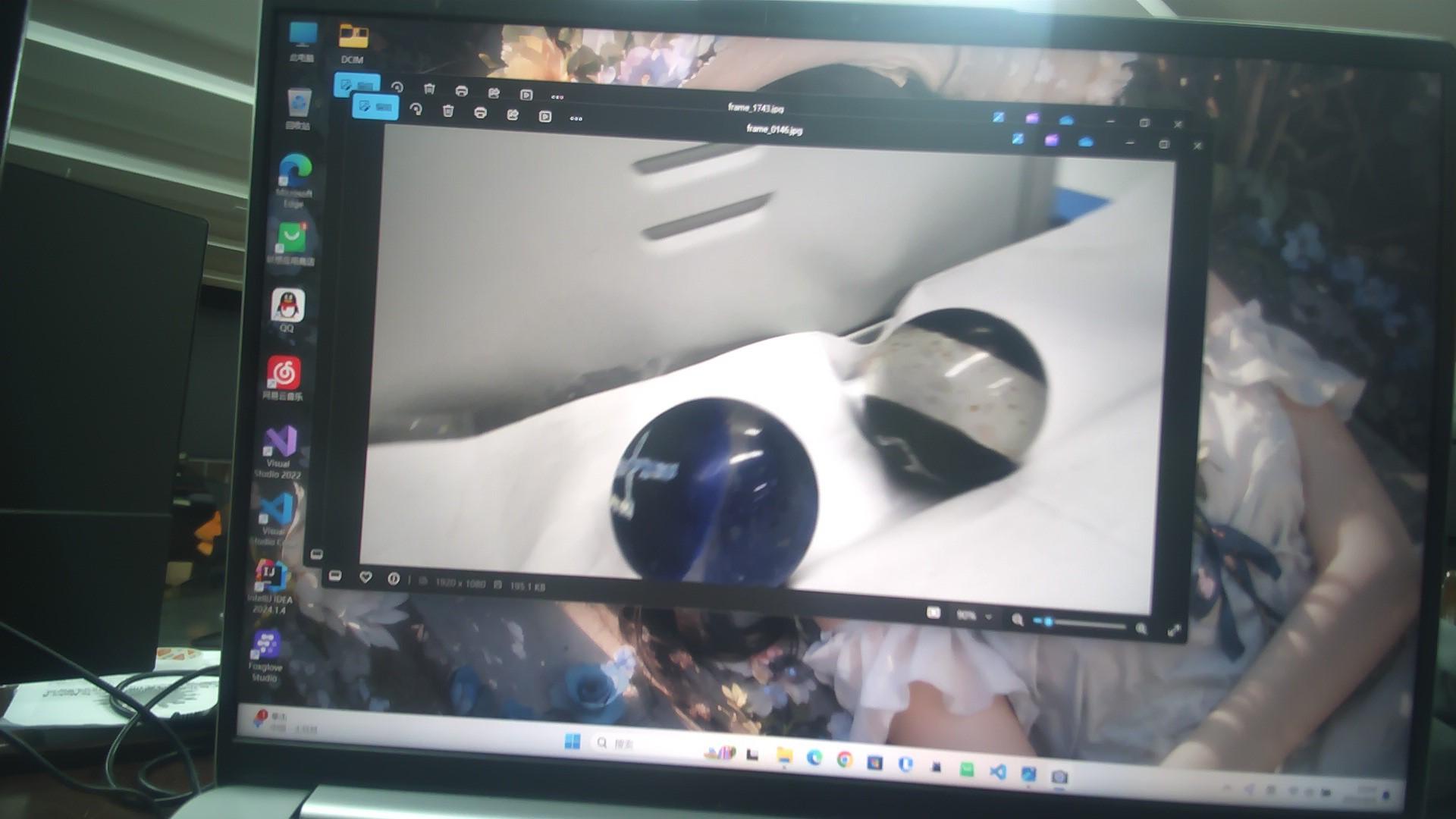The height and width of the screenshot is (819, 1456).
Task: Launch Visual Studio Code from desktop
Action: pyautogui.click(x=275, y=519)
